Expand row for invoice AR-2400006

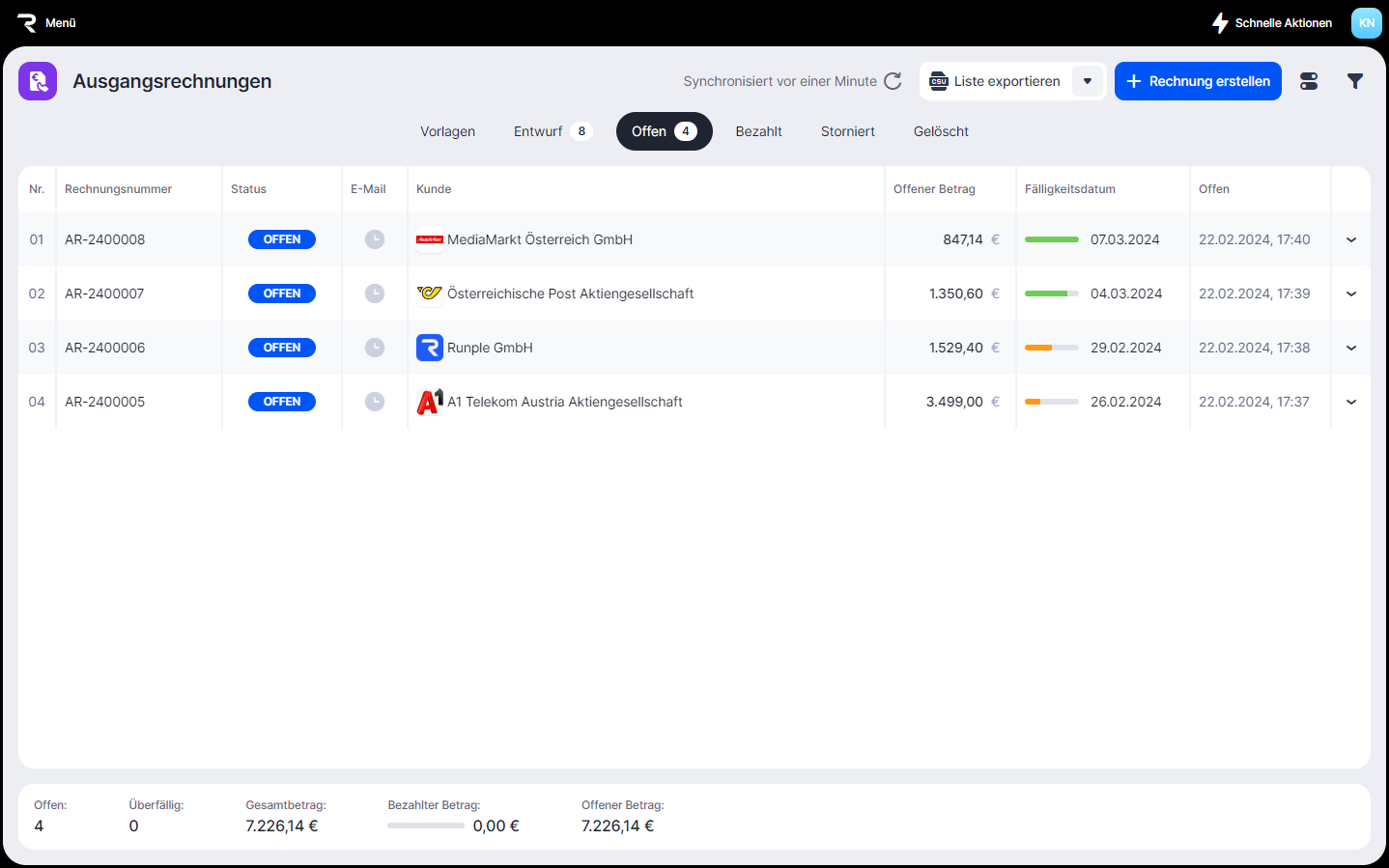click(1350, 348)
